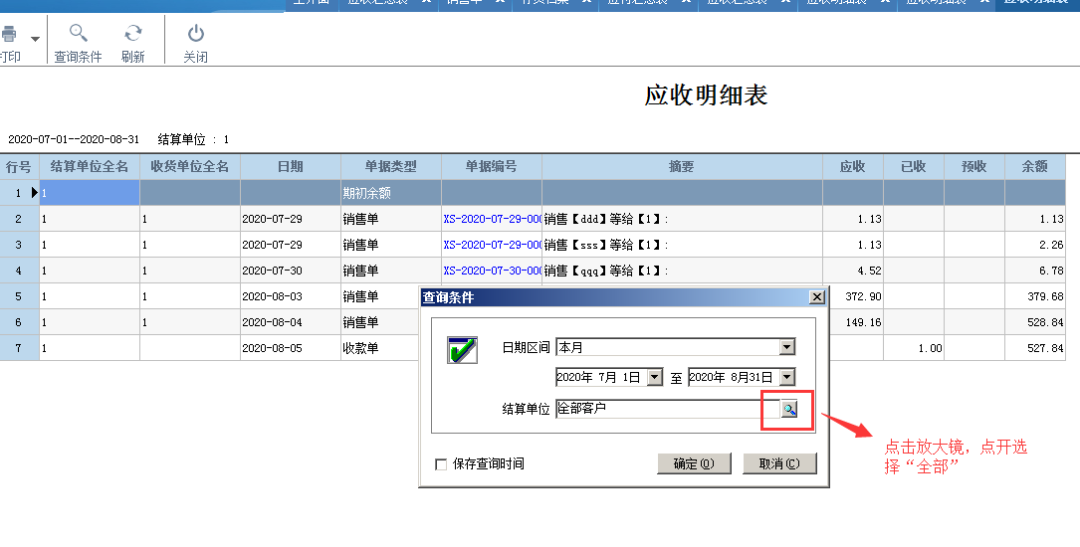Close the 查询条件 dialog with X

tap(817, 297)
